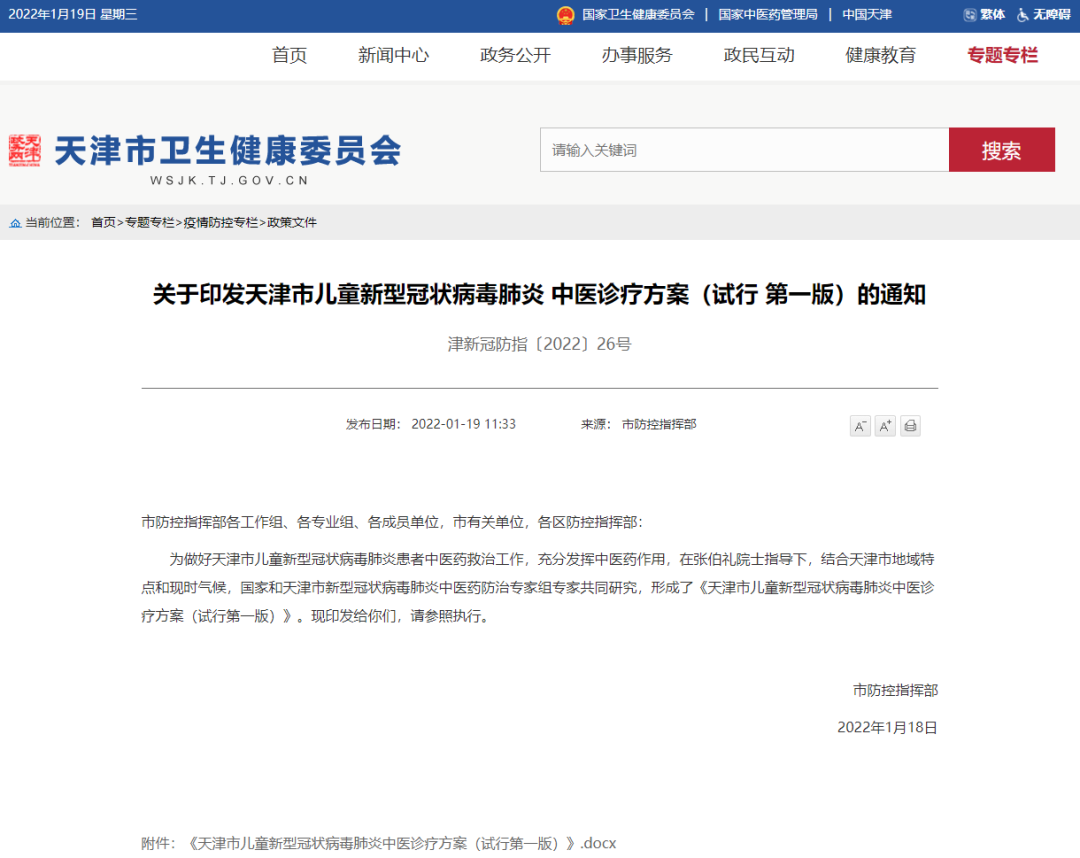The height and width of the screenshot is (858, 1080).
Task: Select the 办事服务 menu item
Action: tap(637, 56)
